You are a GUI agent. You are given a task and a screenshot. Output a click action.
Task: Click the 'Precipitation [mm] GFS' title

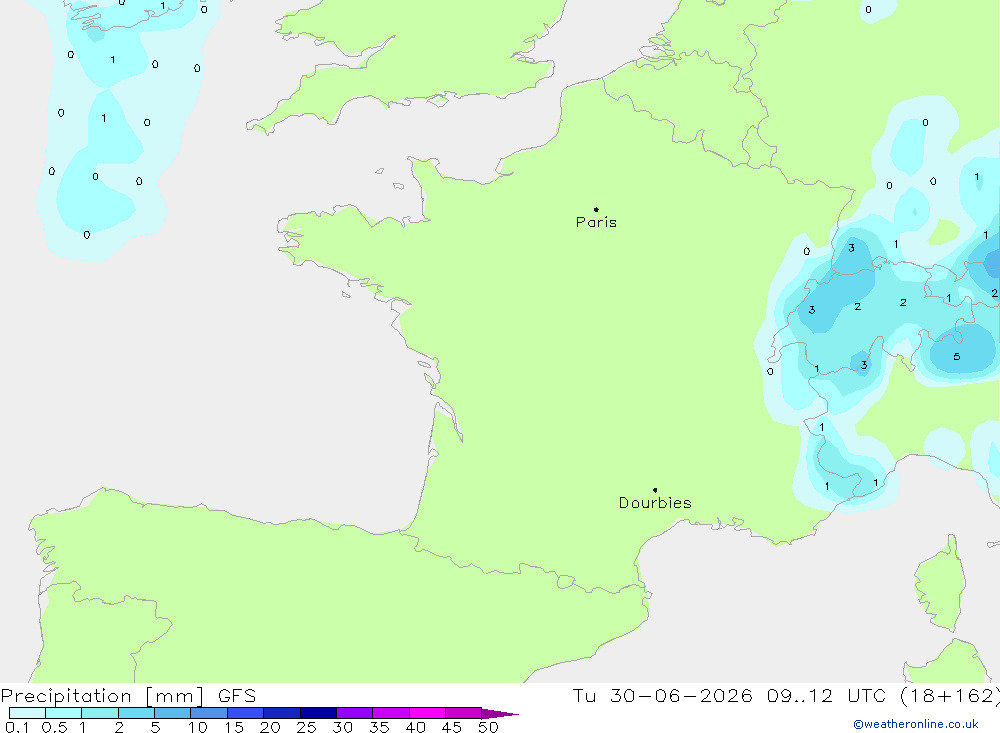pos(128,695)
